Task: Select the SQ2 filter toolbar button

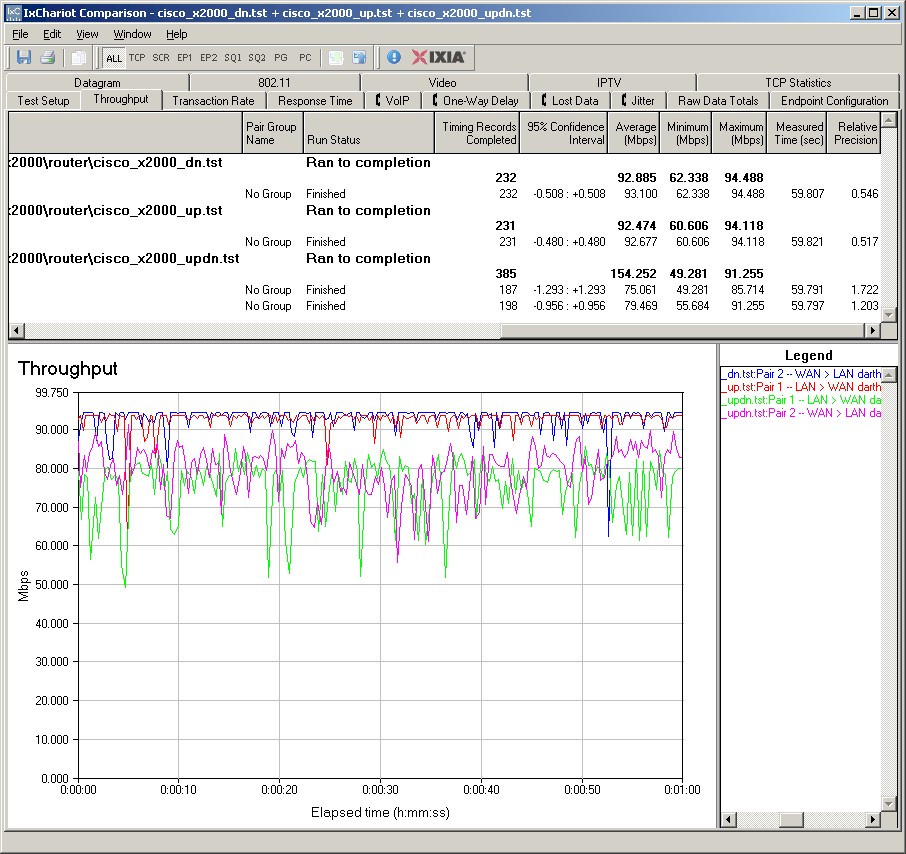Action: 257,58
